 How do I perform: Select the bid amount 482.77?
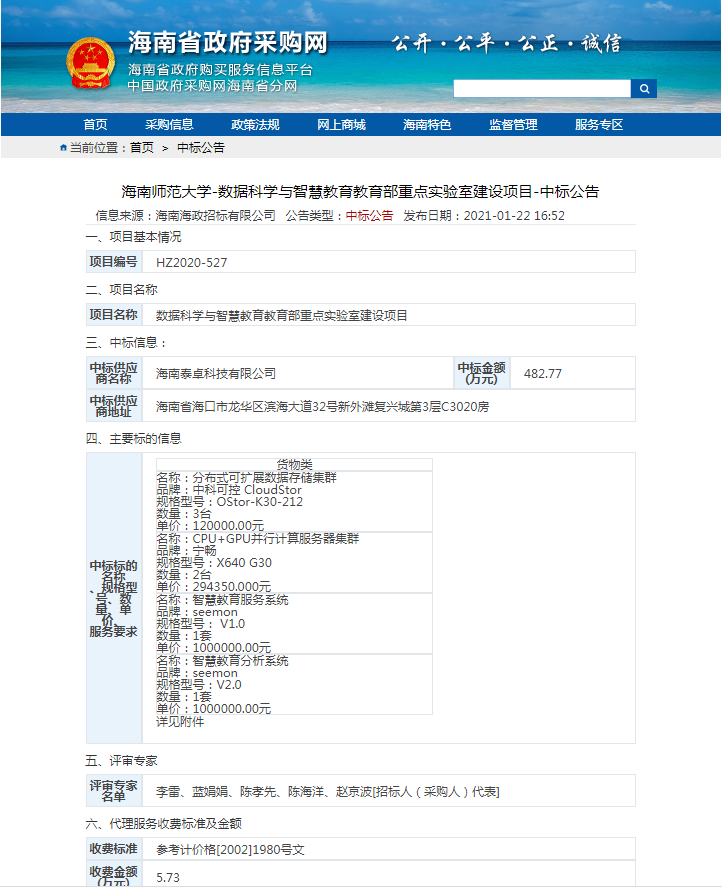[543, 373]
